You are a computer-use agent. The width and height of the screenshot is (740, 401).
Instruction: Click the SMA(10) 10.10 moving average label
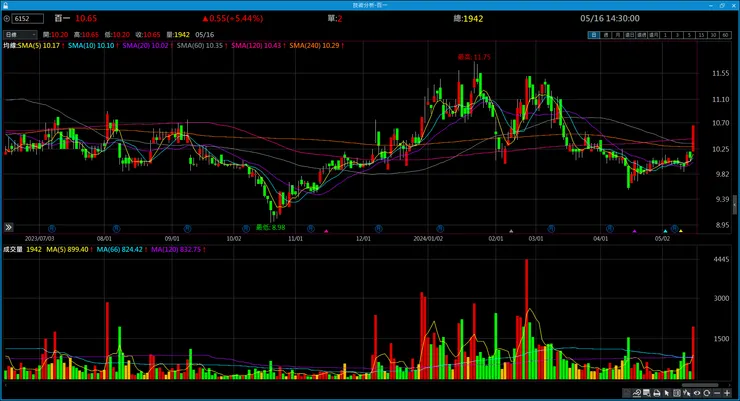coord(93,45)
